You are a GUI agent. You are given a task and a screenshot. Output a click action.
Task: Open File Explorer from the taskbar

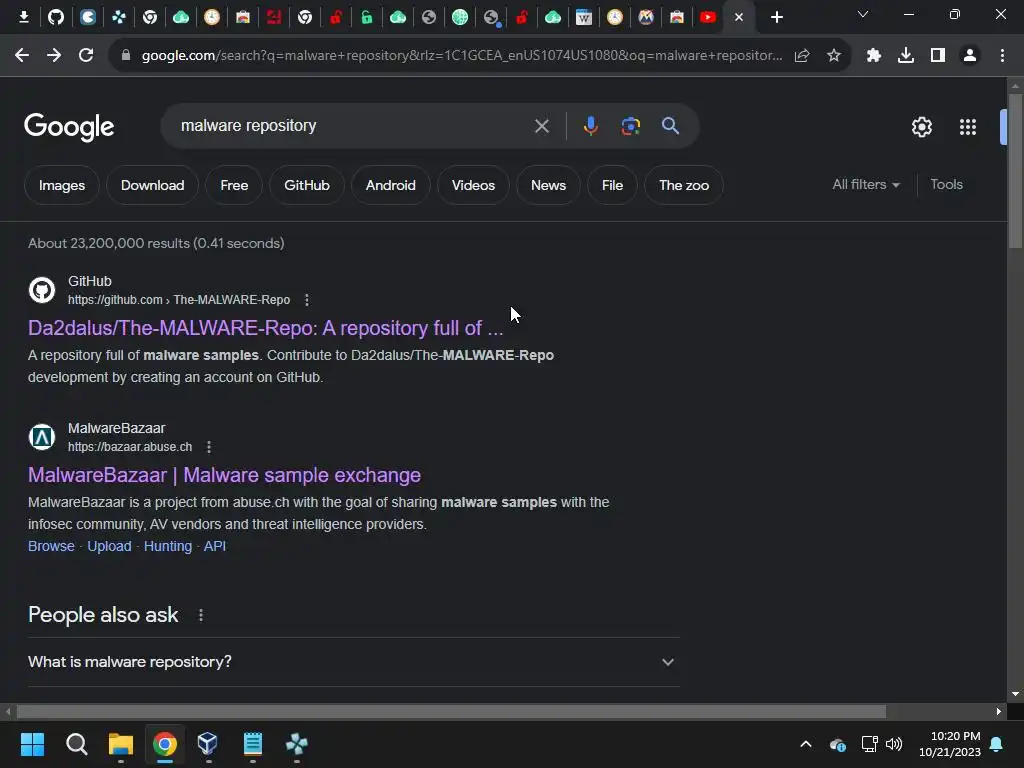pyautogui.click(x=121, y=744)
